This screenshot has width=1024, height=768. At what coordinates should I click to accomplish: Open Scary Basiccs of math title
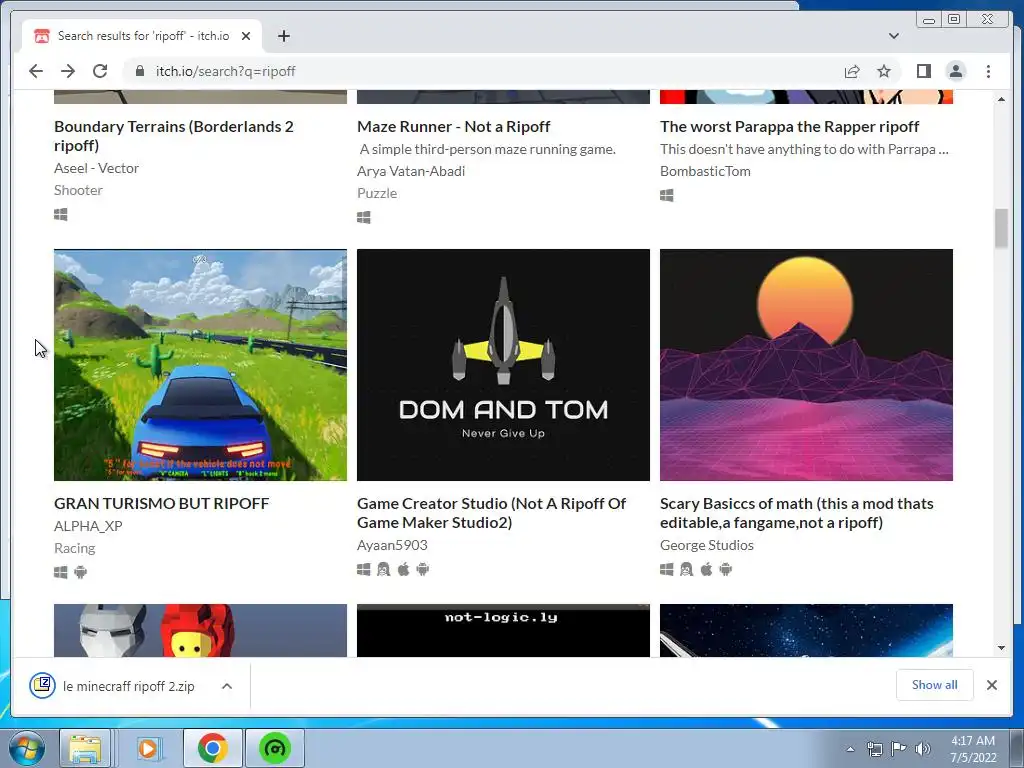click(797, 513)
